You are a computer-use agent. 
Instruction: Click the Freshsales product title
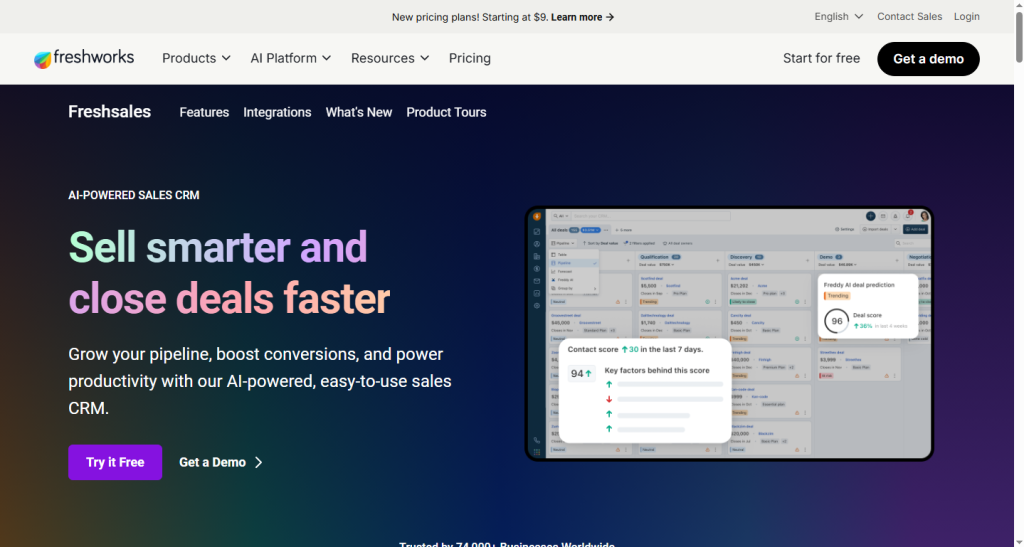[110, 112]
